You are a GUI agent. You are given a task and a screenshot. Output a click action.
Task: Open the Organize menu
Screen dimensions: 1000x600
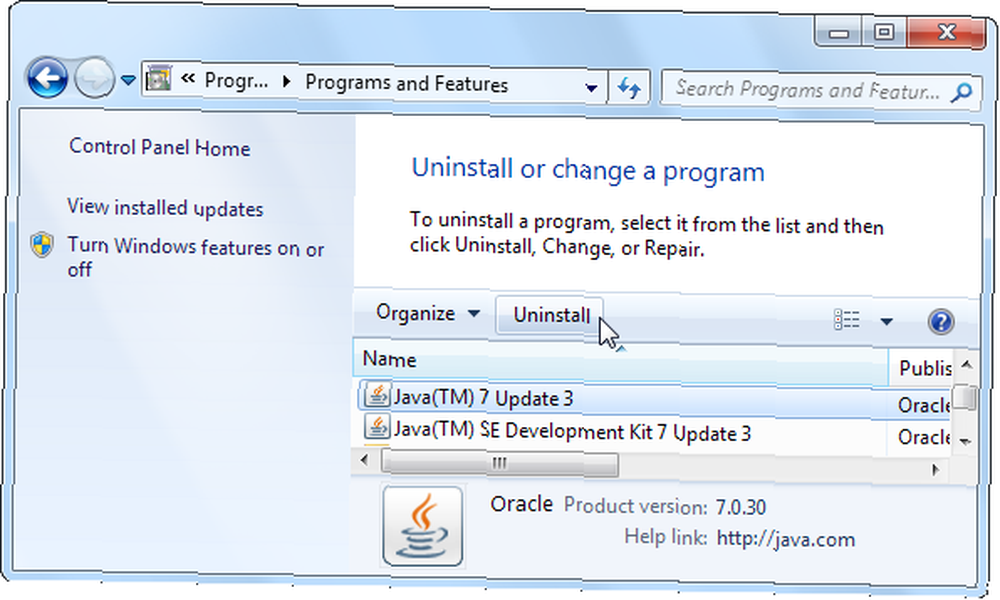pos(427,313)
